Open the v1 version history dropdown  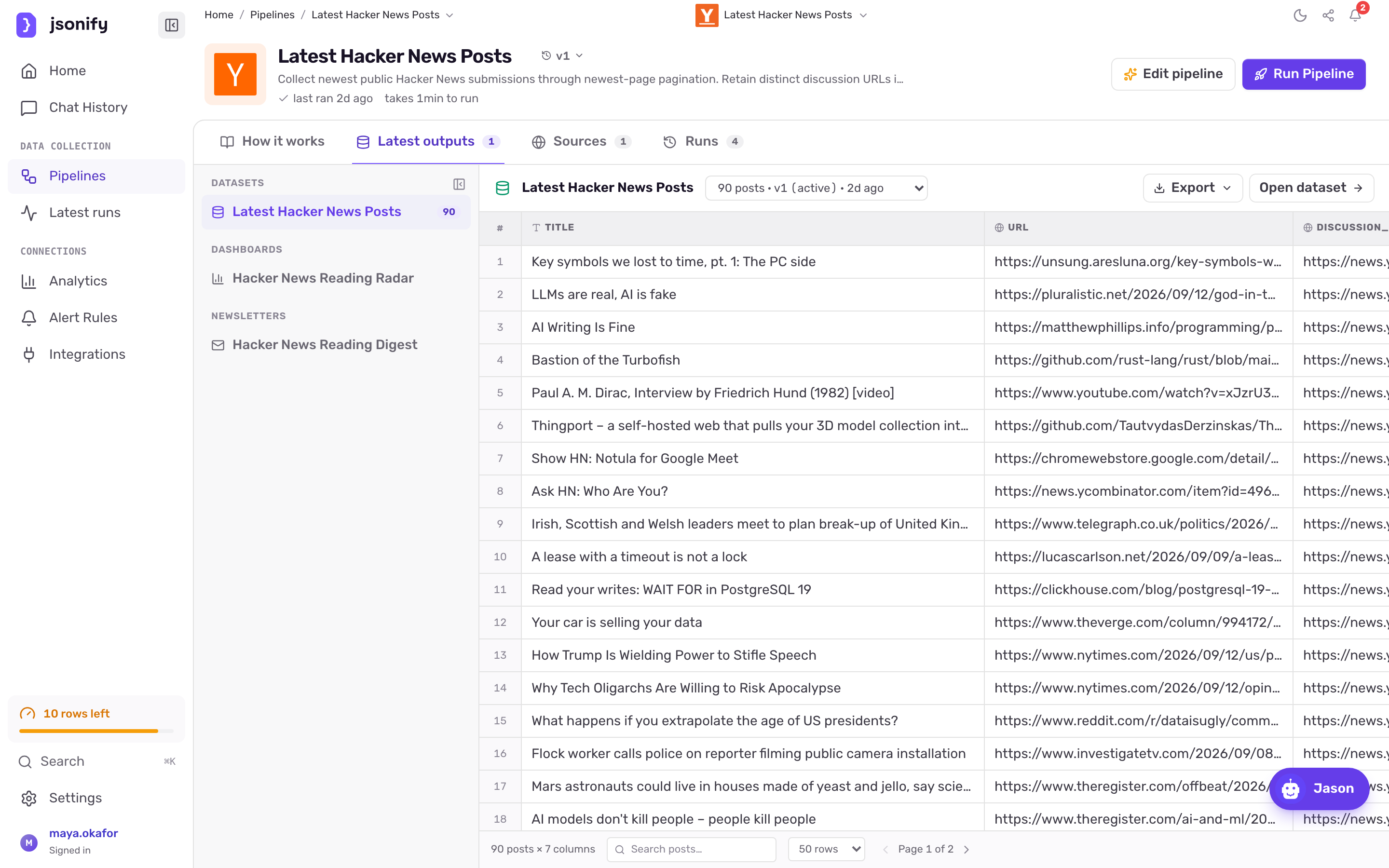pos(562,55)
